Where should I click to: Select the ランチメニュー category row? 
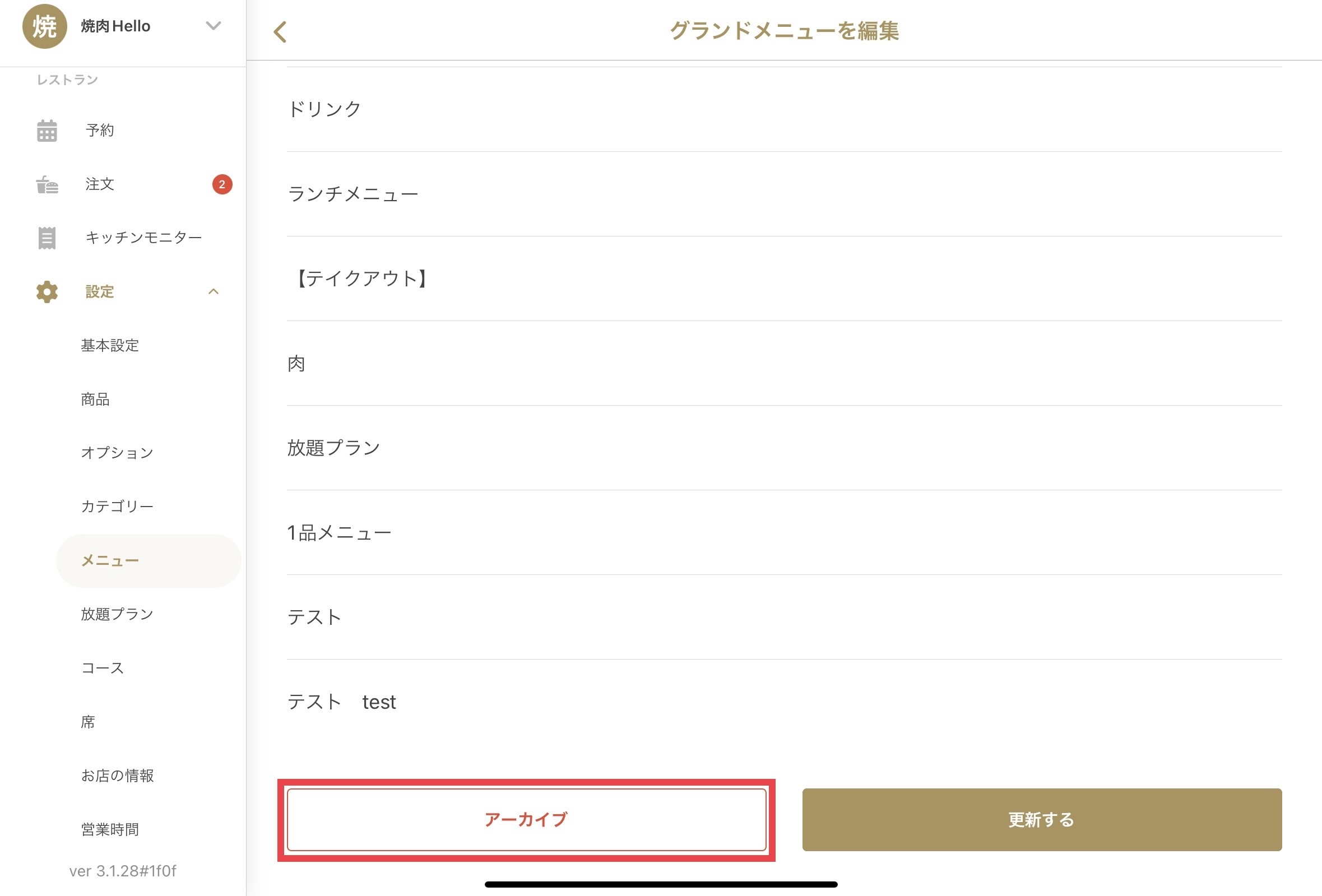[x=784, y=194]
